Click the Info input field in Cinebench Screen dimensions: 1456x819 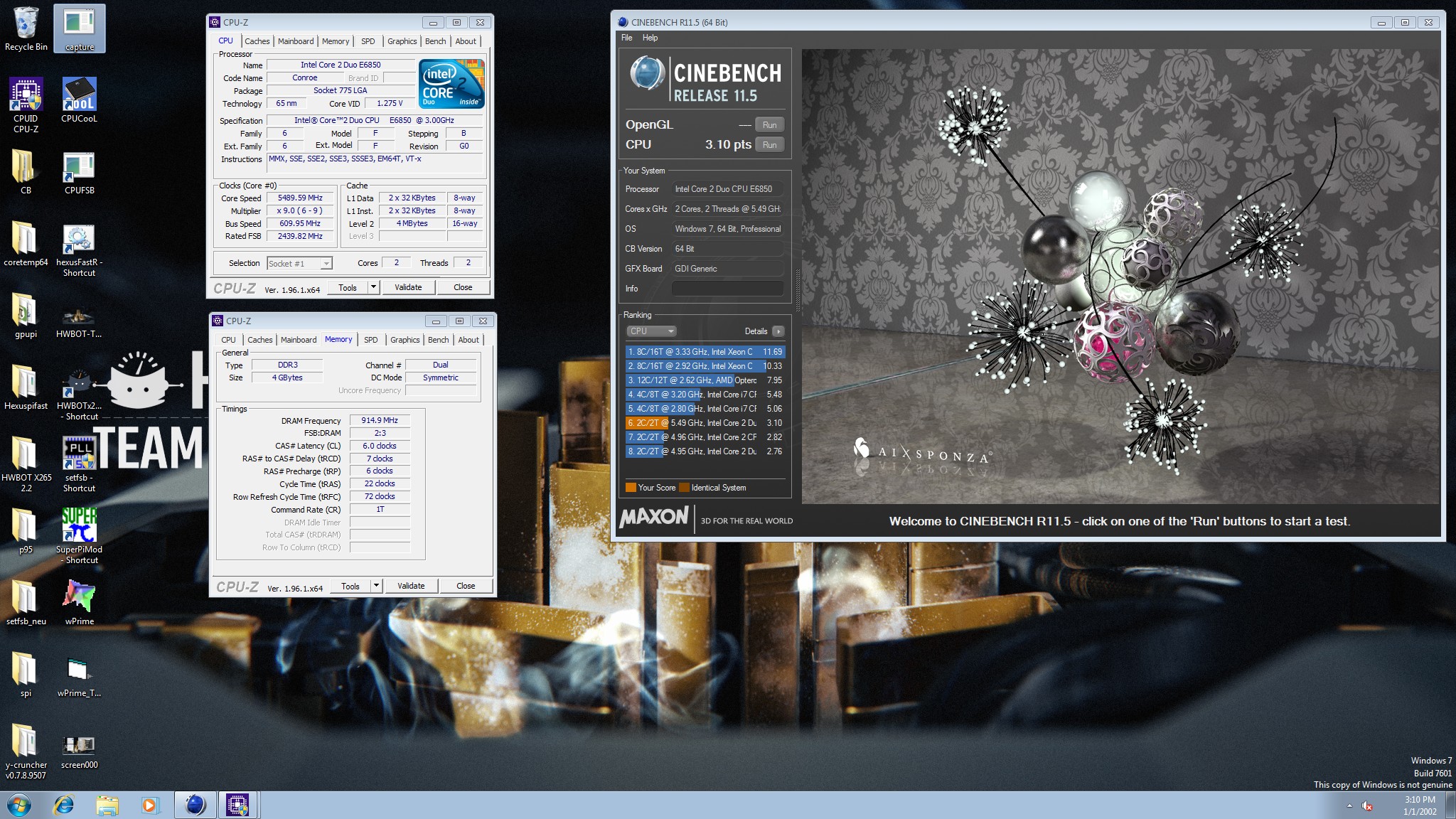[728, 289]
